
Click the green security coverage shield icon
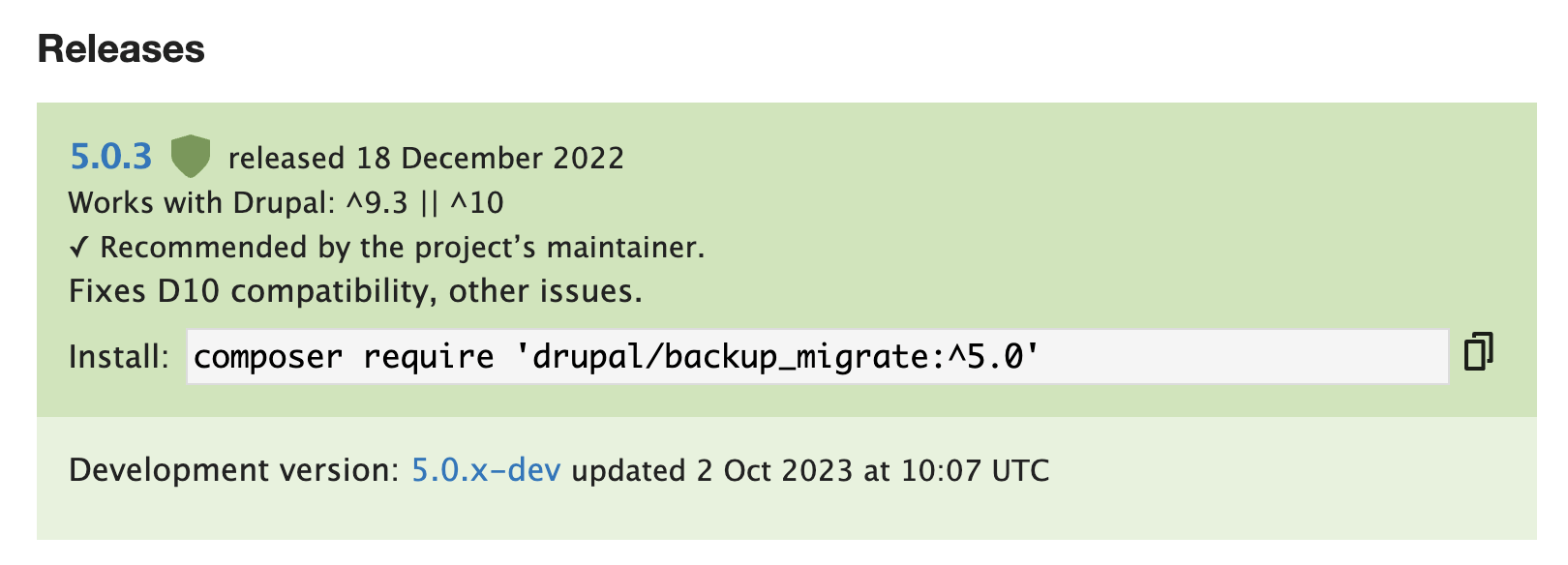click(x=191, y=157)
